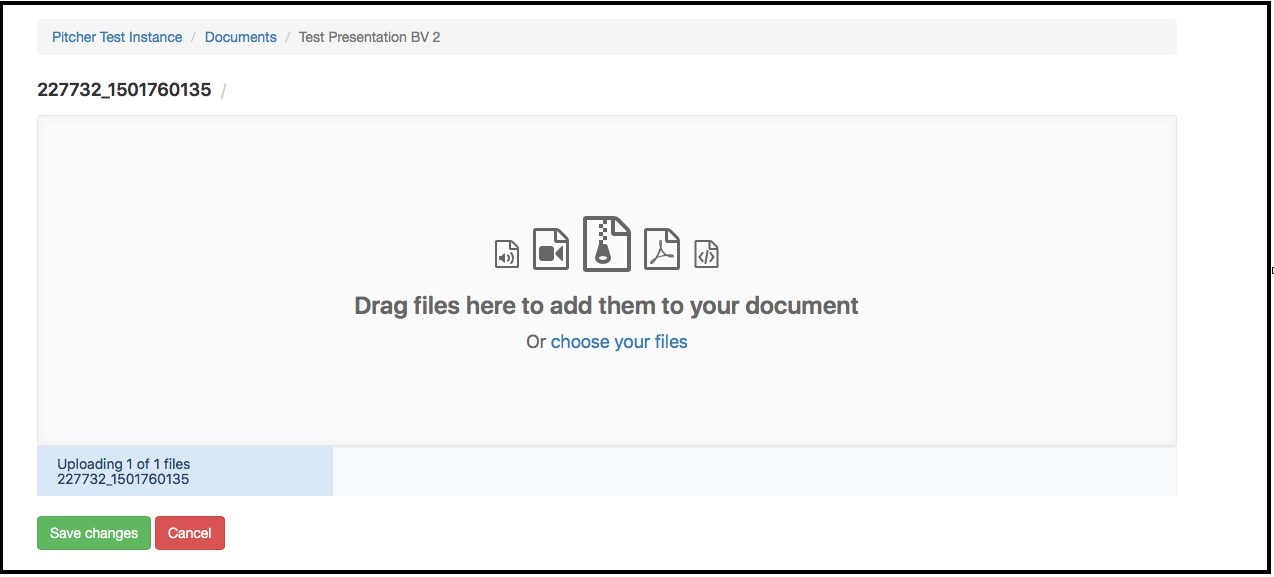Screen dimensions: 1274x577
Task: Click the bold 227732_1501760135 document title heading
Action: 124,90
